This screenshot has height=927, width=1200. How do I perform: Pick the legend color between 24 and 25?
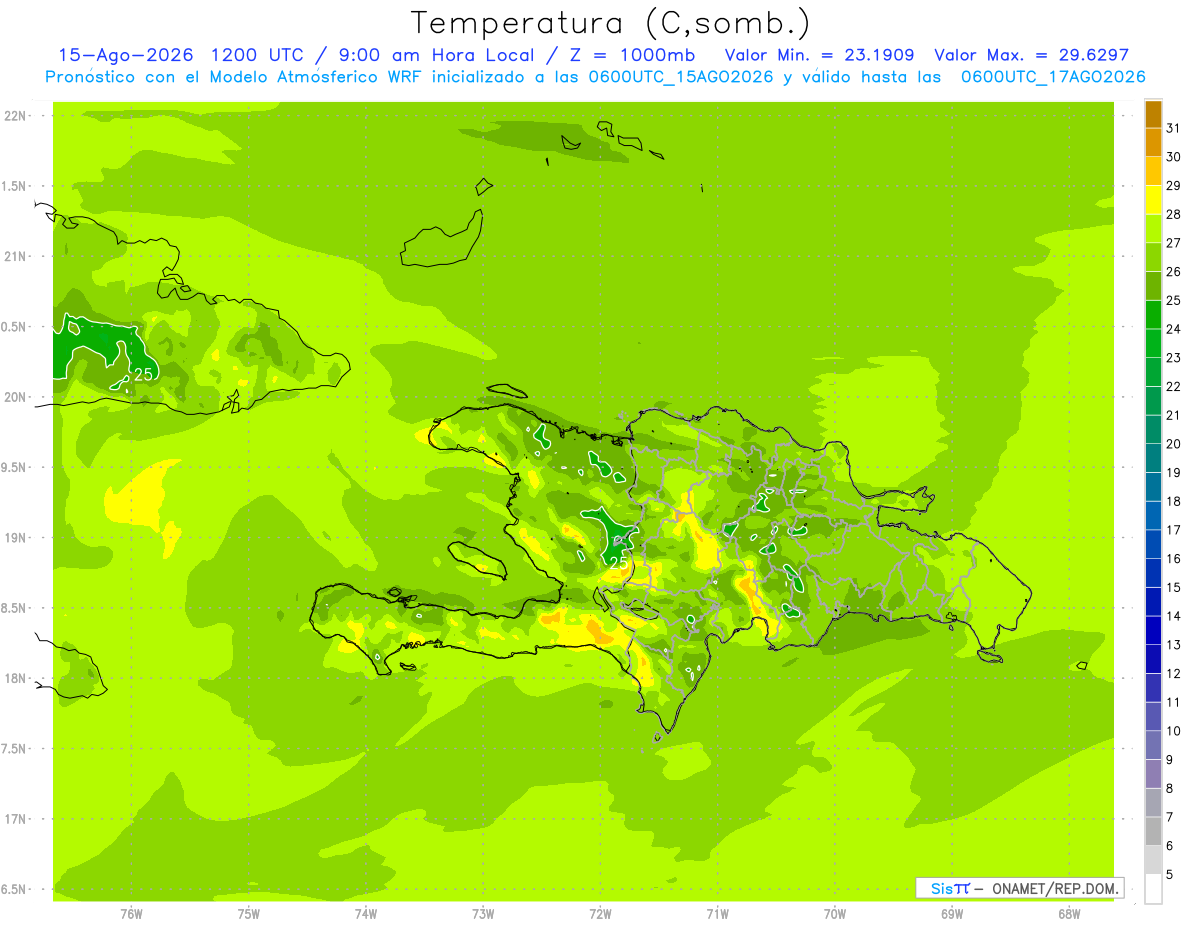[x=1153, y=315]
